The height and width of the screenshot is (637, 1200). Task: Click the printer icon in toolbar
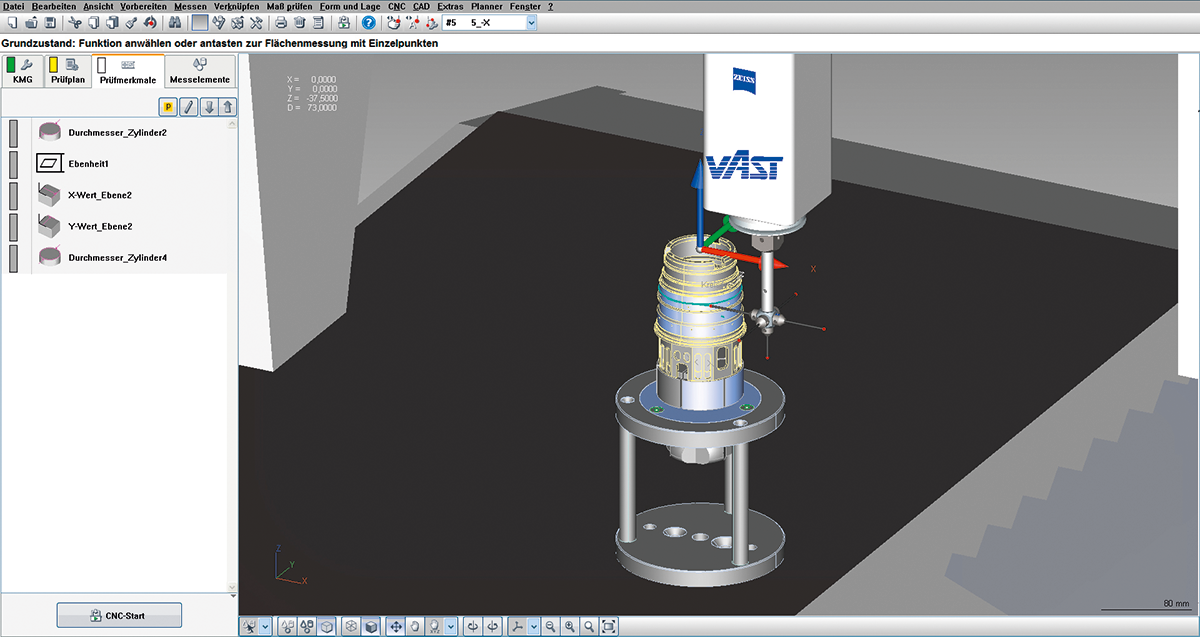click(281, 22)
